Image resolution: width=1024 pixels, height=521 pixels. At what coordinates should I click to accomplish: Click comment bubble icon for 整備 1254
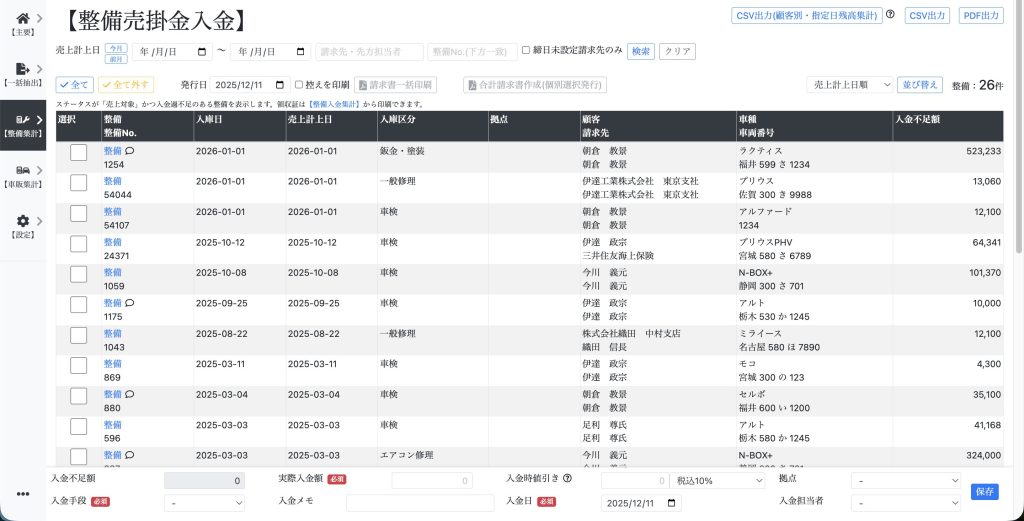click(130, 151)
